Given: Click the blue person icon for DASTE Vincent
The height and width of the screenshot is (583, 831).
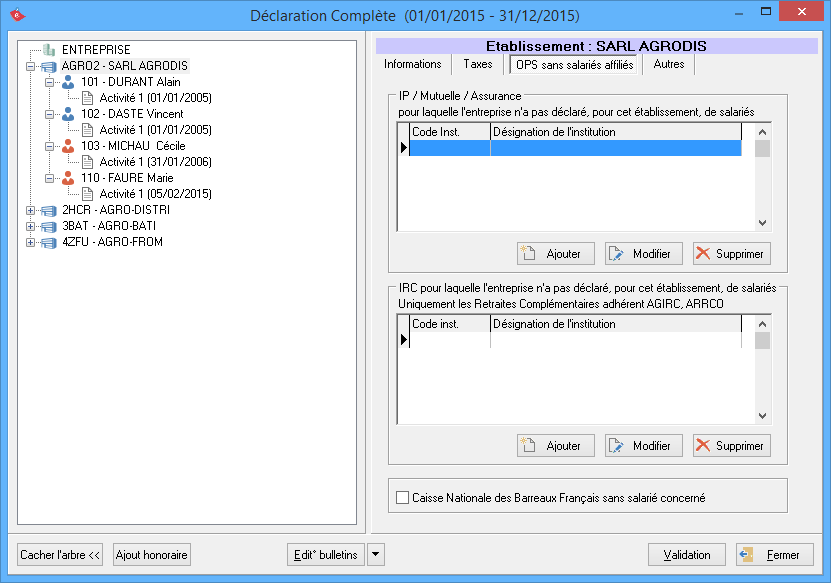Looking at the screenshot, I should pos(68,114).
